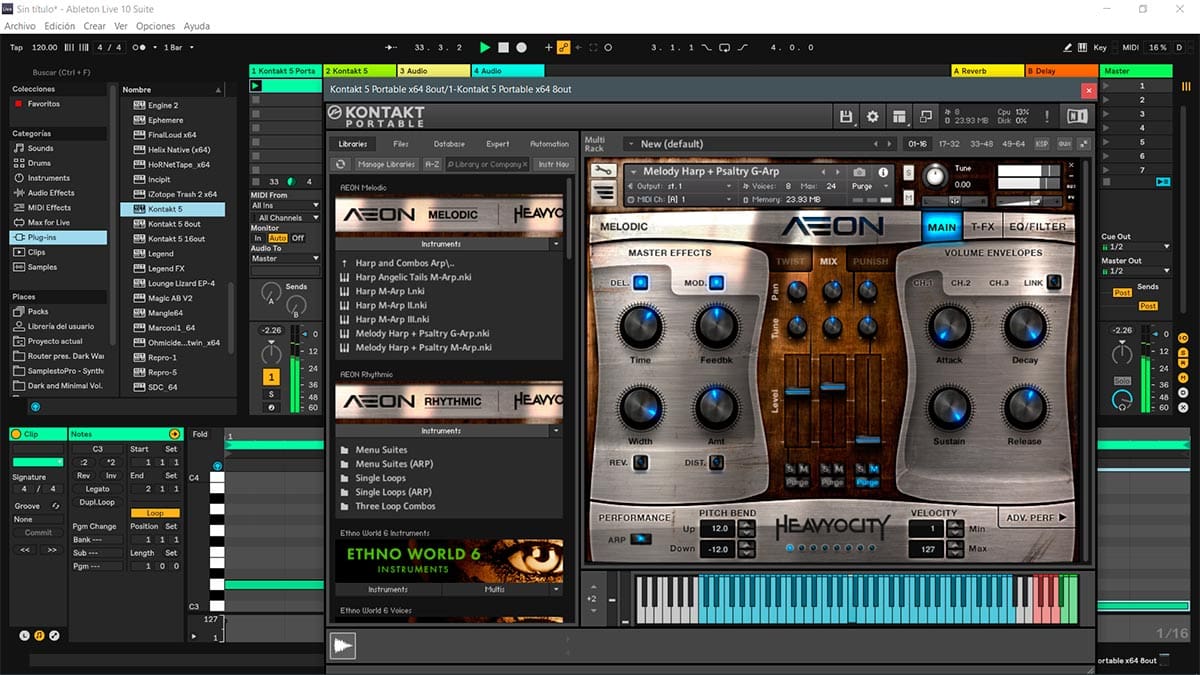
Task: Open Master Out 1/2 dropdown
Action: 1135,271
